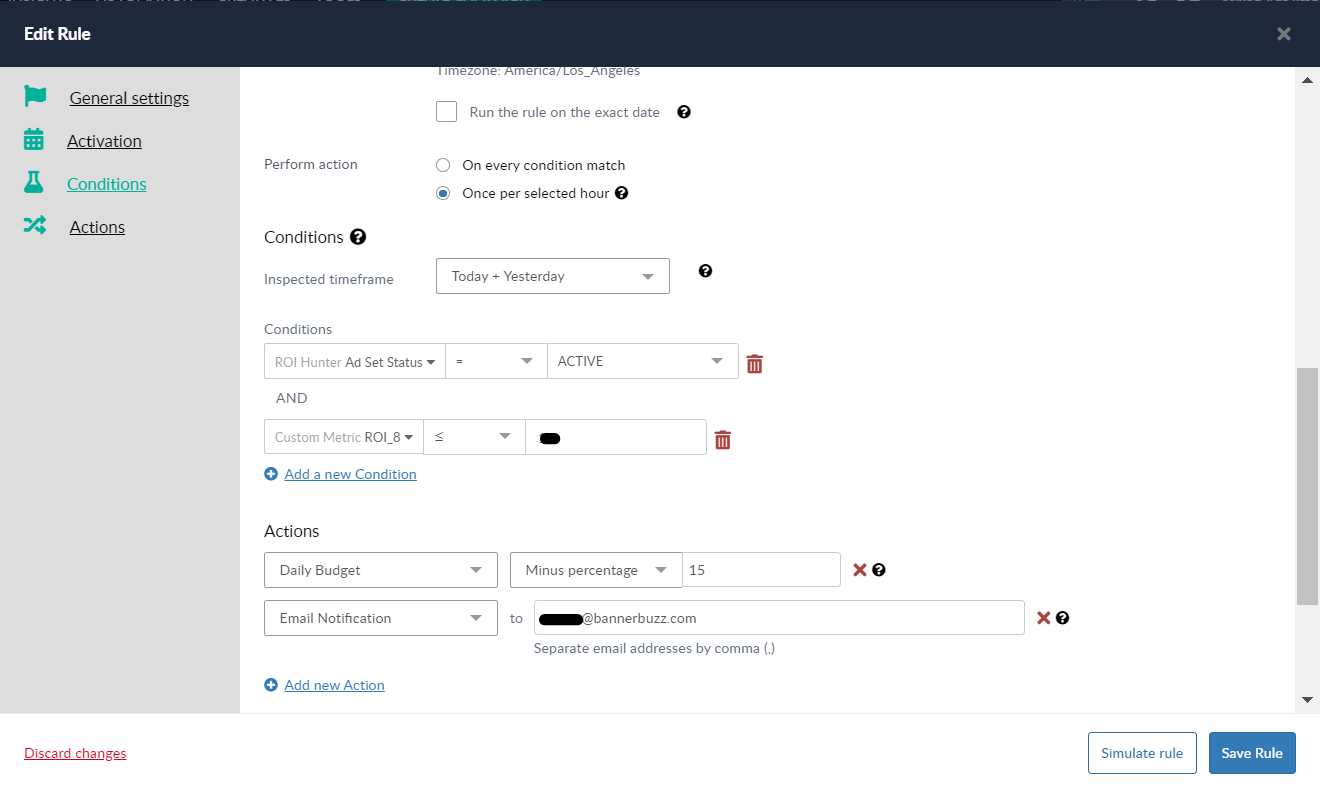Screen dimensions: 1320x791
Task: Open help icon for Email Notification action
Action: click(1063, 618)
